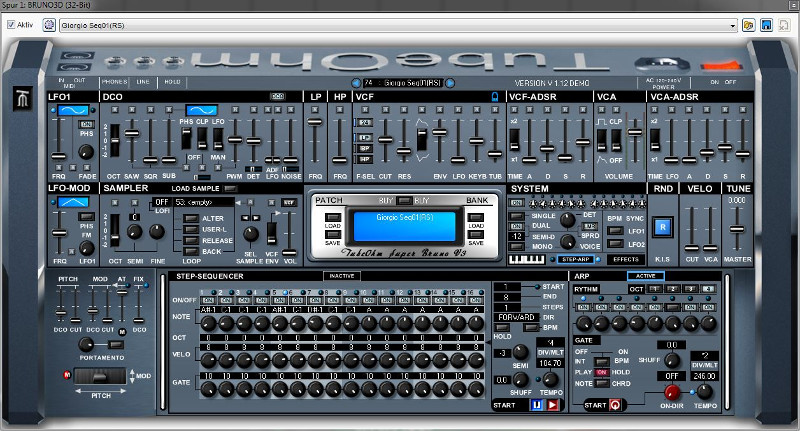Viewport: 800px width, 431px height.
Task: Toggle the BPM SYNC LFO2 button
Action: [616, 244]
